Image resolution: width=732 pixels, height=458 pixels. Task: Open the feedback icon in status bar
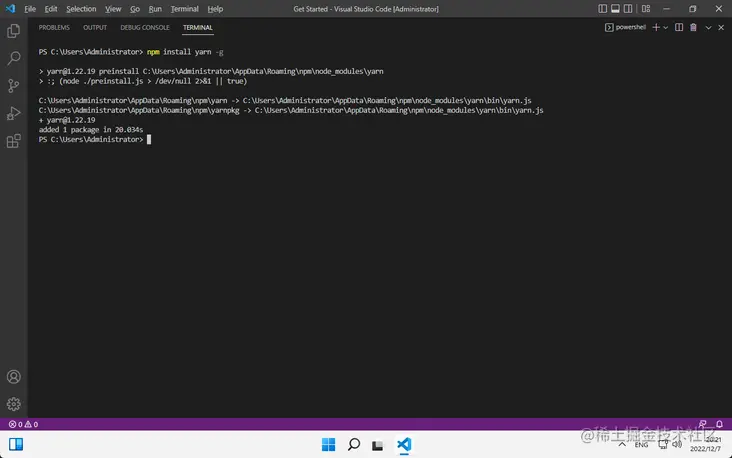pos(703,424)
